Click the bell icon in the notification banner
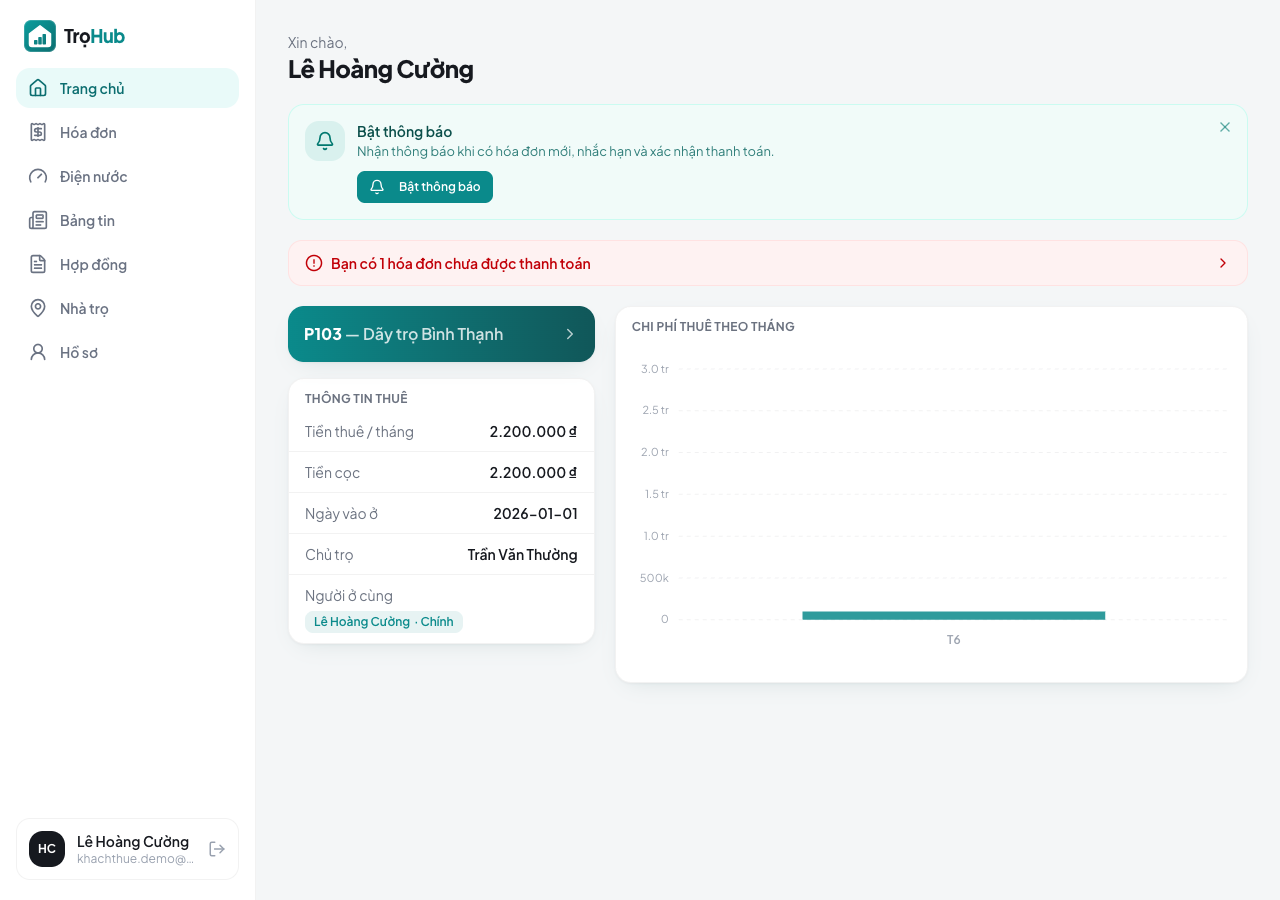 pyautogui.click(x=325, y=141)
